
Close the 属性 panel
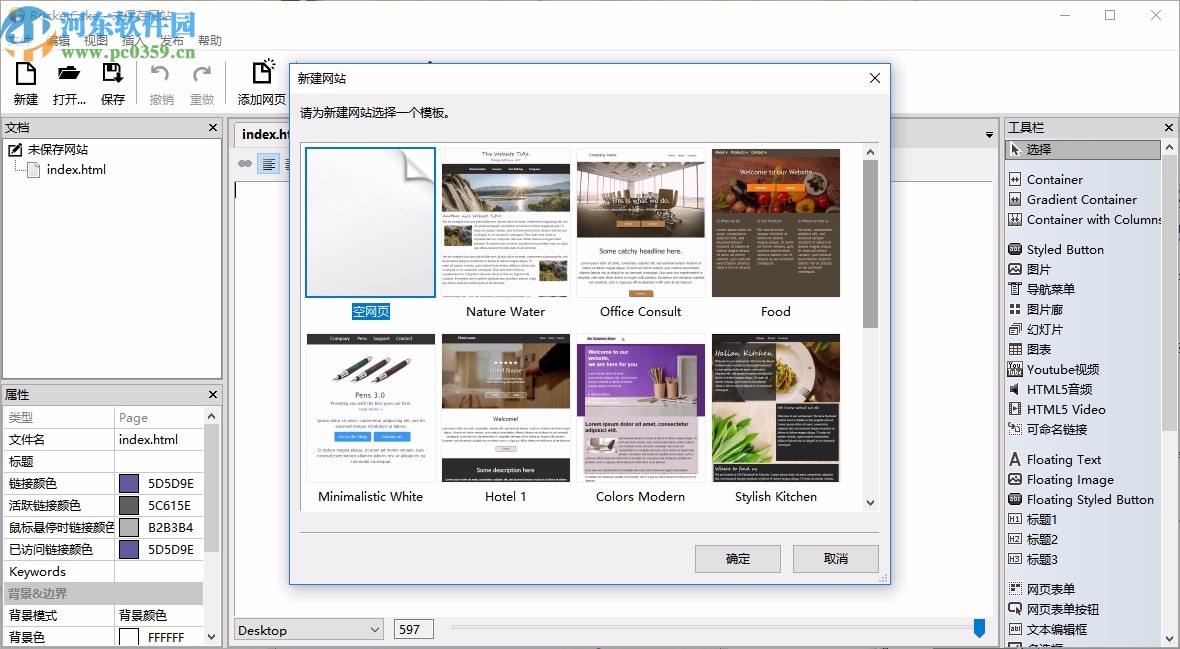click(x=213, y=395)
